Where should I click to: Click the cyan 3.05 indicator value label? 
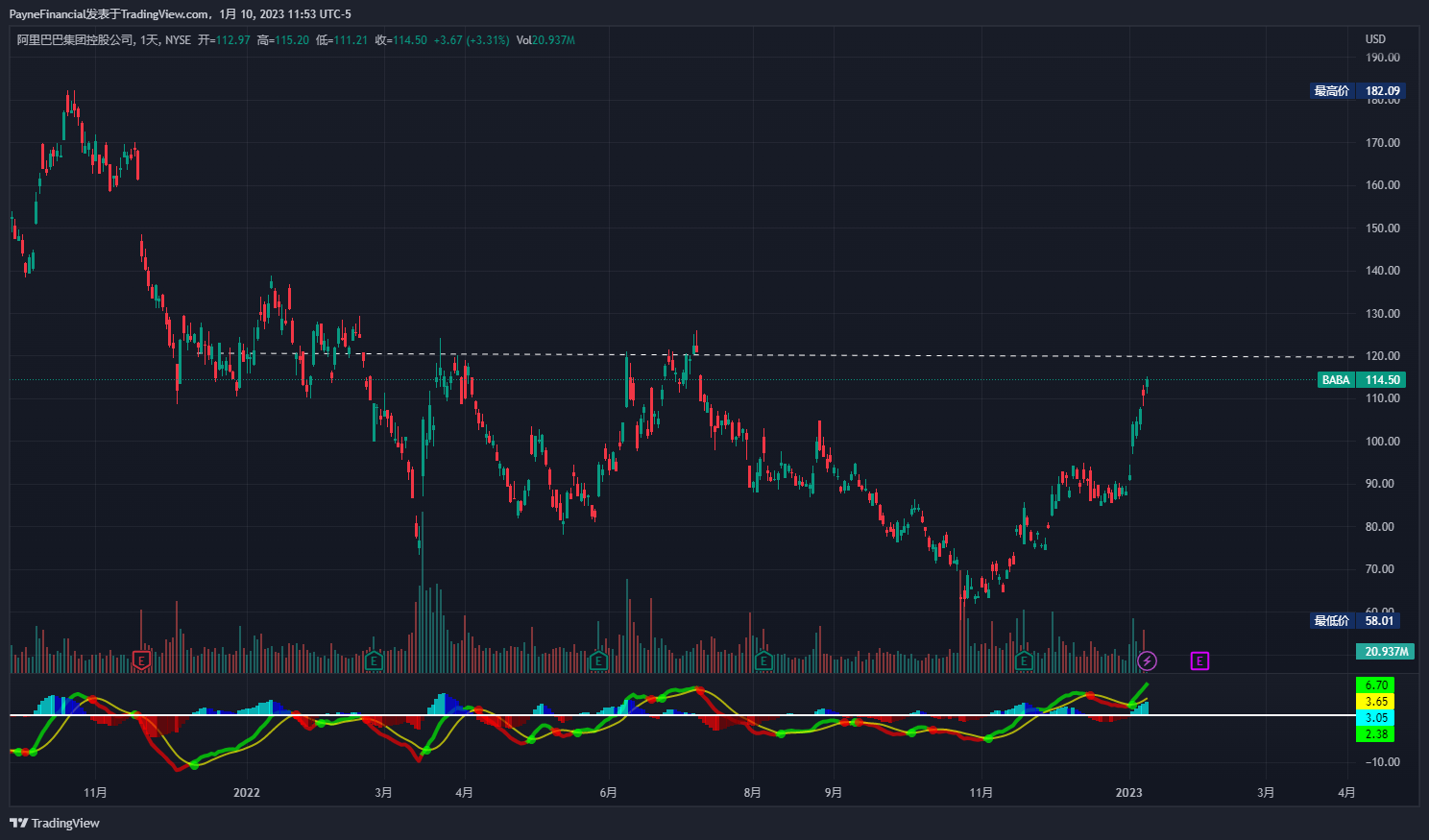click(x=1376, y=718)
